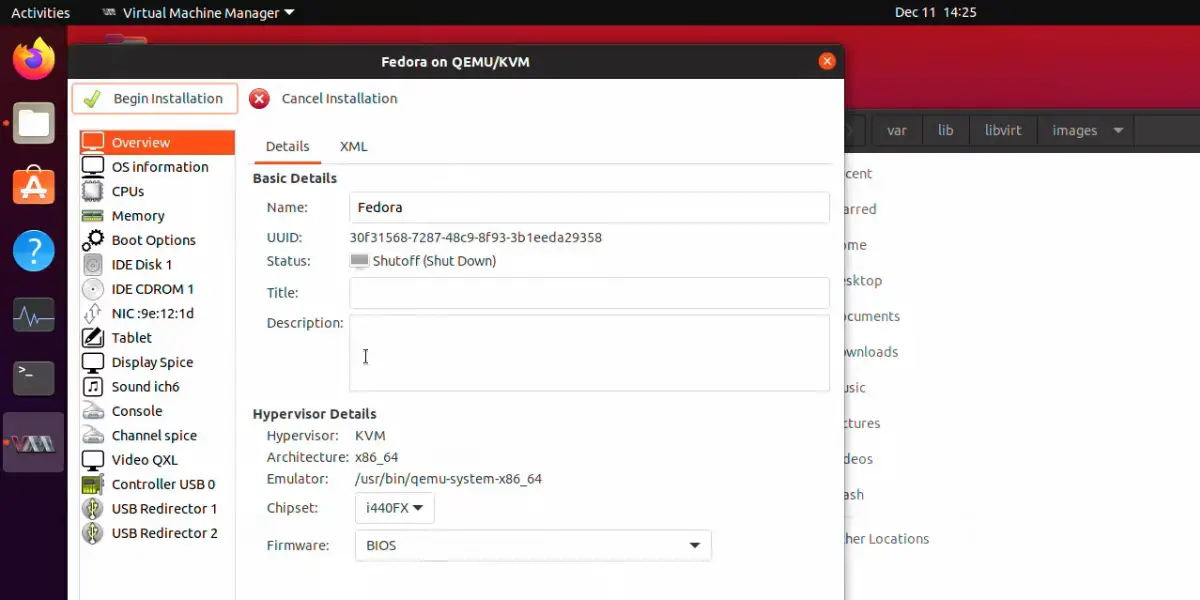Select the Display Spice monitor icon
The width and height of the screenshot is (1200, 600).
pyautogui.click(x=93, y=362)
